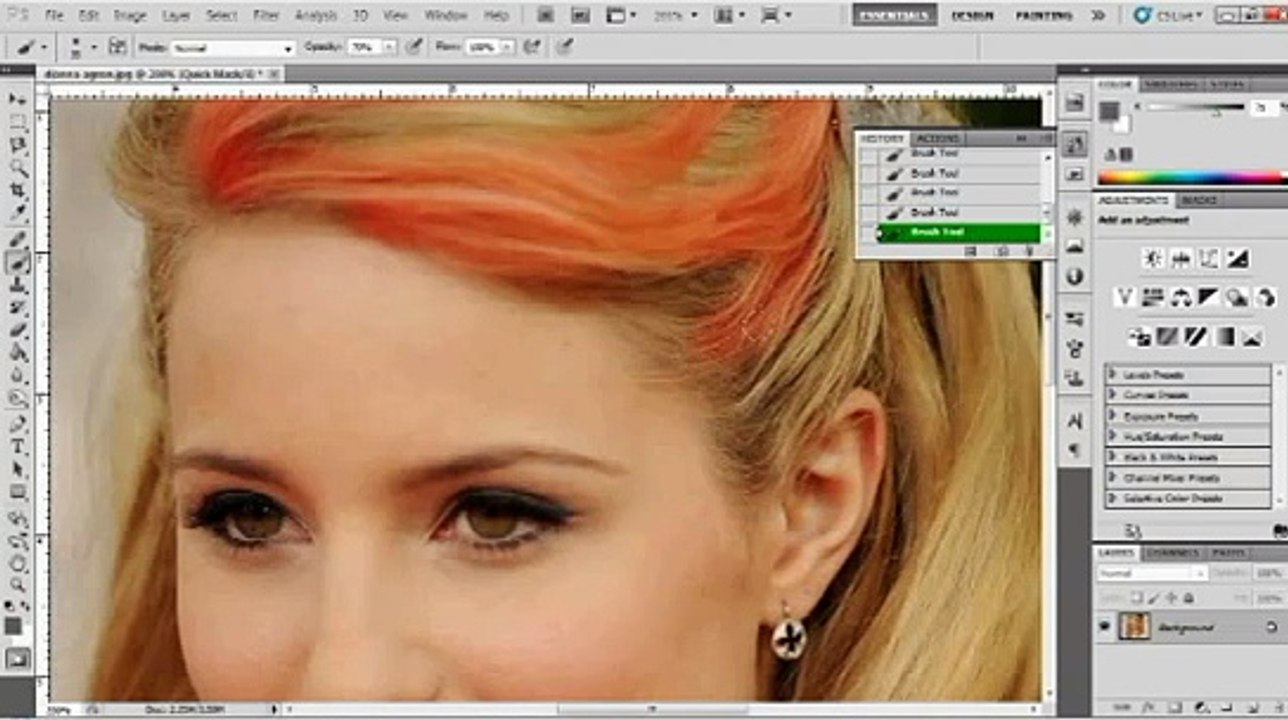
Task: Select the Gradient tool
Action: point(17,354)
